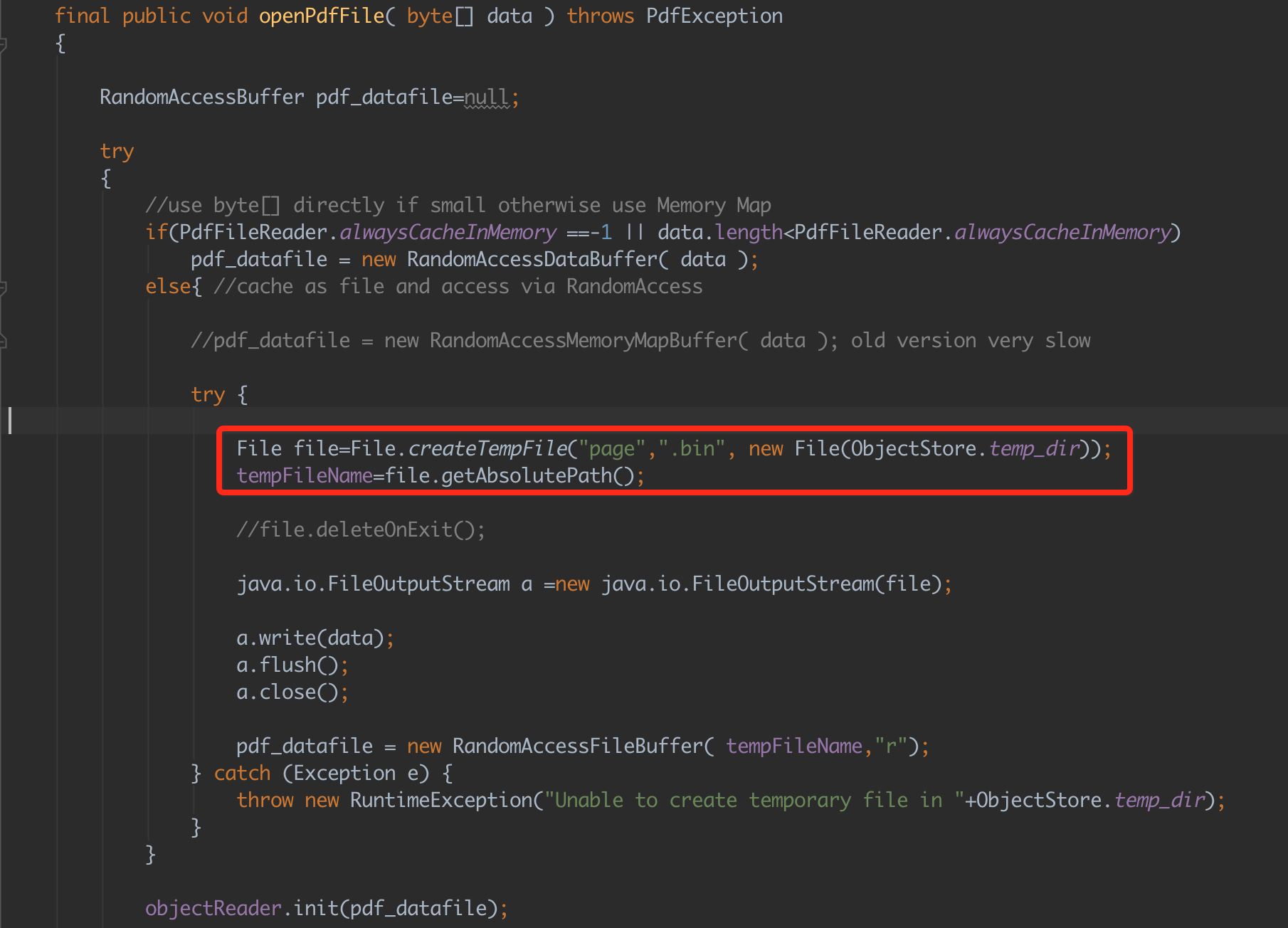The width and height of the screenshot is (1288, 928).
Task: Click "old version very slow" comment text
Action: [971, 340]
